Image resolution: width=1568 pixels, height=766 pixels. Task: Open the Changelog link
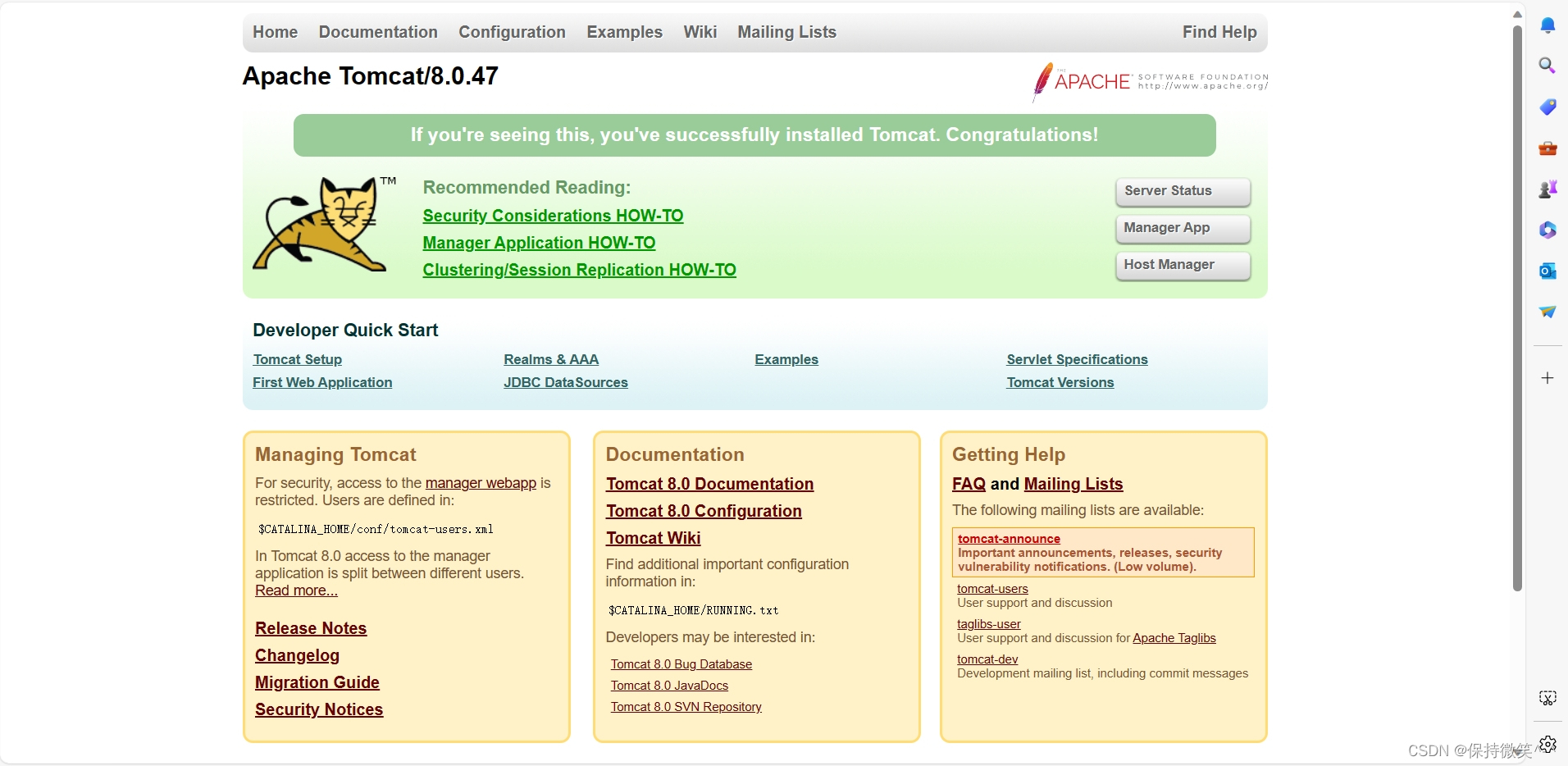pos(297,655)
